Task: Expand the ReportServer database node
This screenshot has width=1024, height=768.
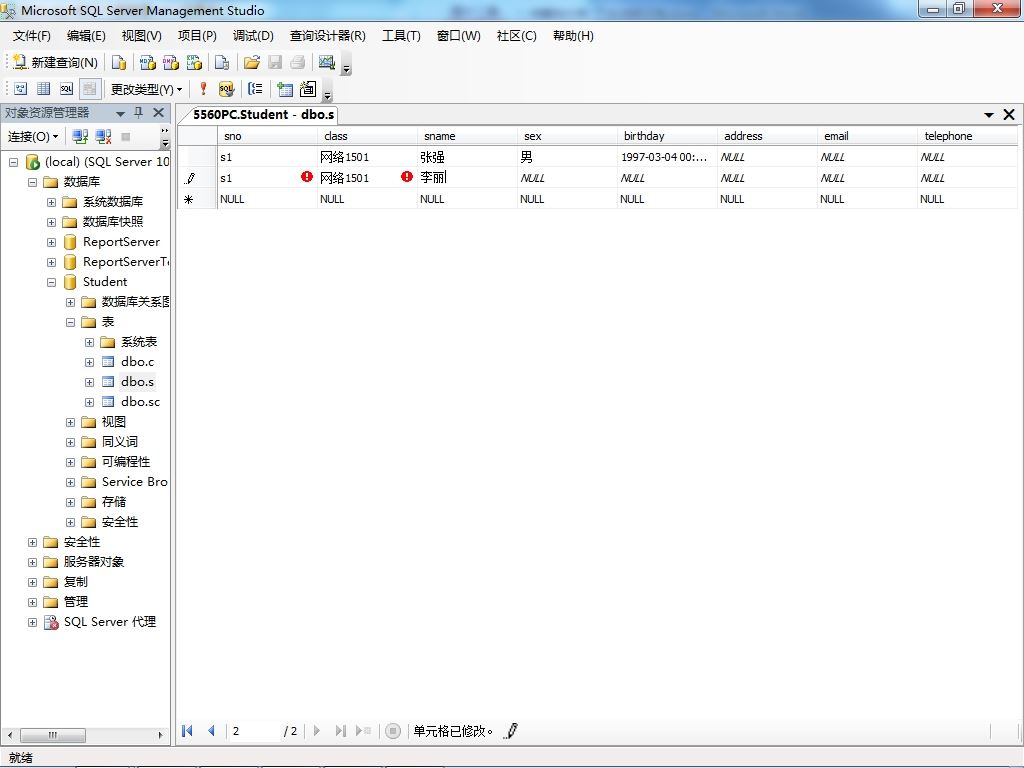Action: (51, 242)
